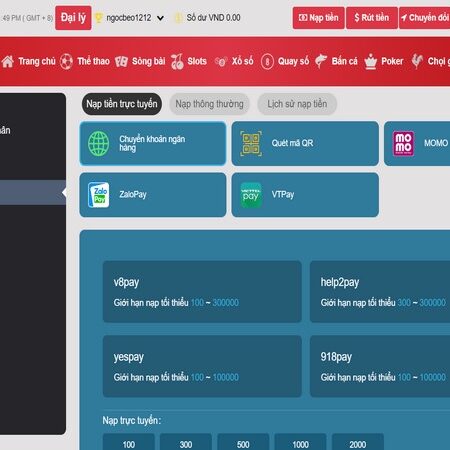Open the Thể thao menu item
Image resolution: width=450 pixels, height=450 pixels.
tap(85, 61)
